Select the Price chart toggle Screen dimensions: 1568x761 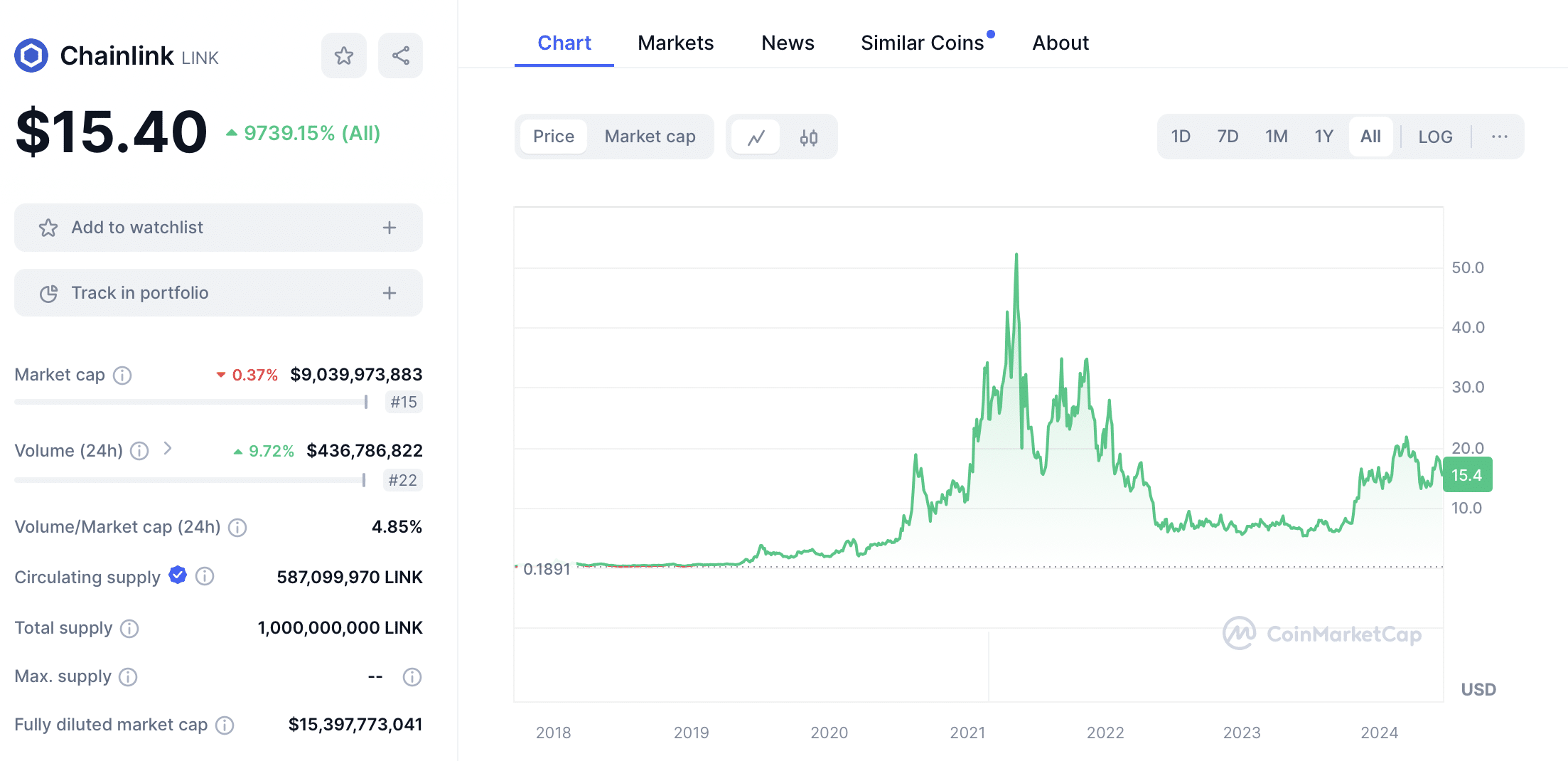[x=554, y=137]
